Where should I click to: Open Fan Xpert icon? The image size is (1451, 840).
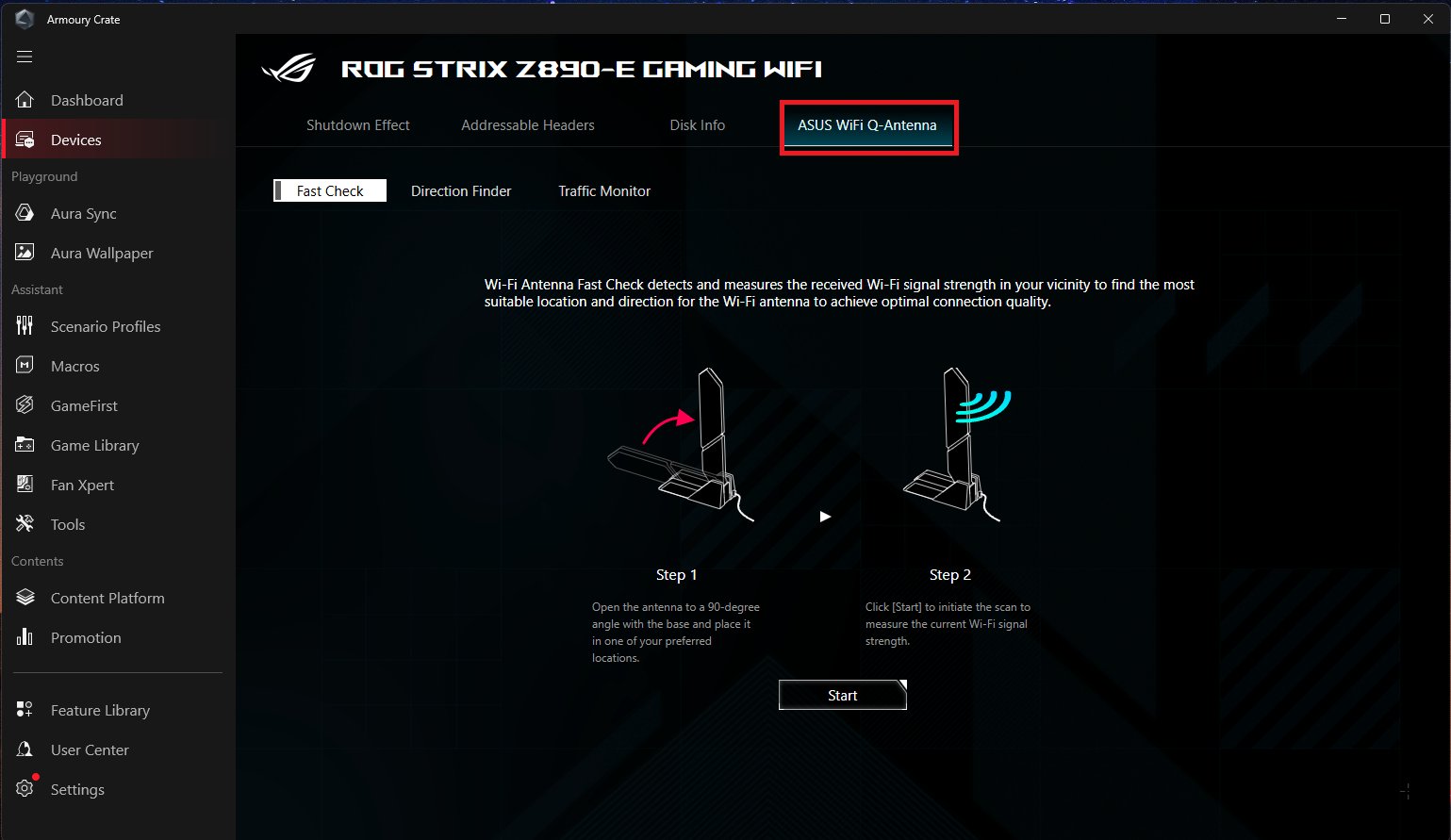click(x=25, y=485)
